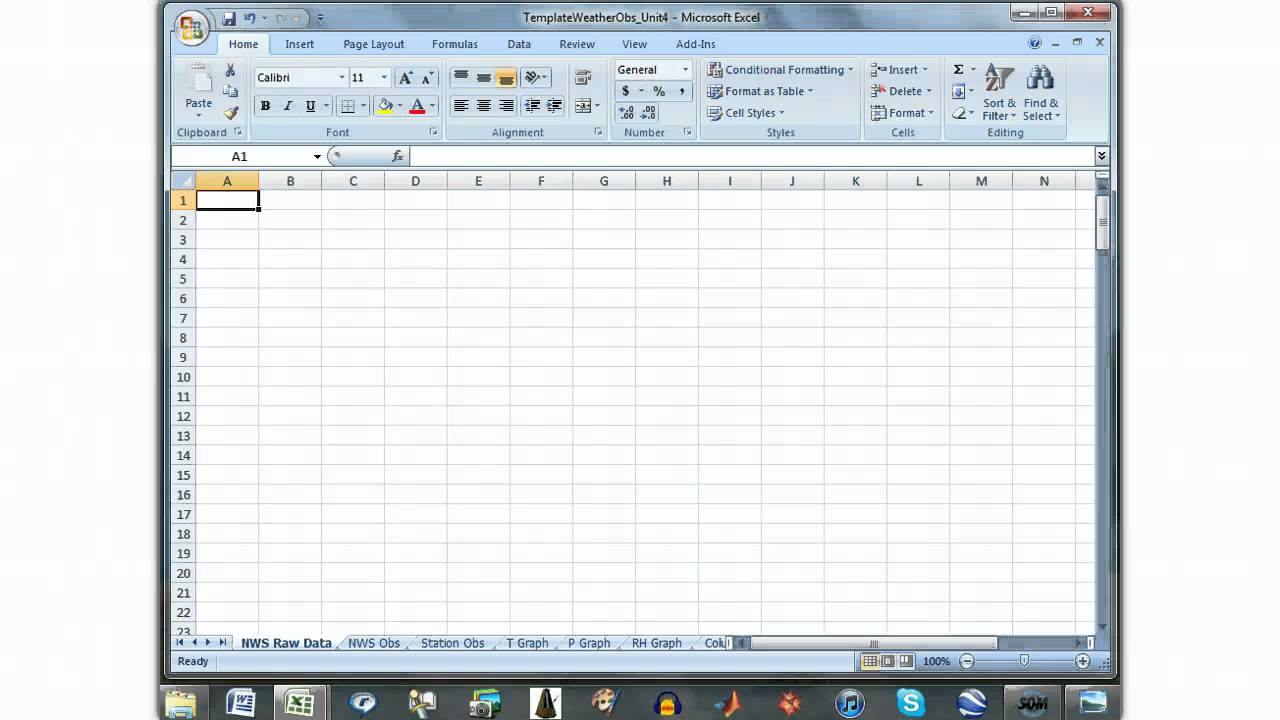Toggle Wrap Text icon
Image resolution: width=1280 pixels, height=720 pixels.
(584, 77)
